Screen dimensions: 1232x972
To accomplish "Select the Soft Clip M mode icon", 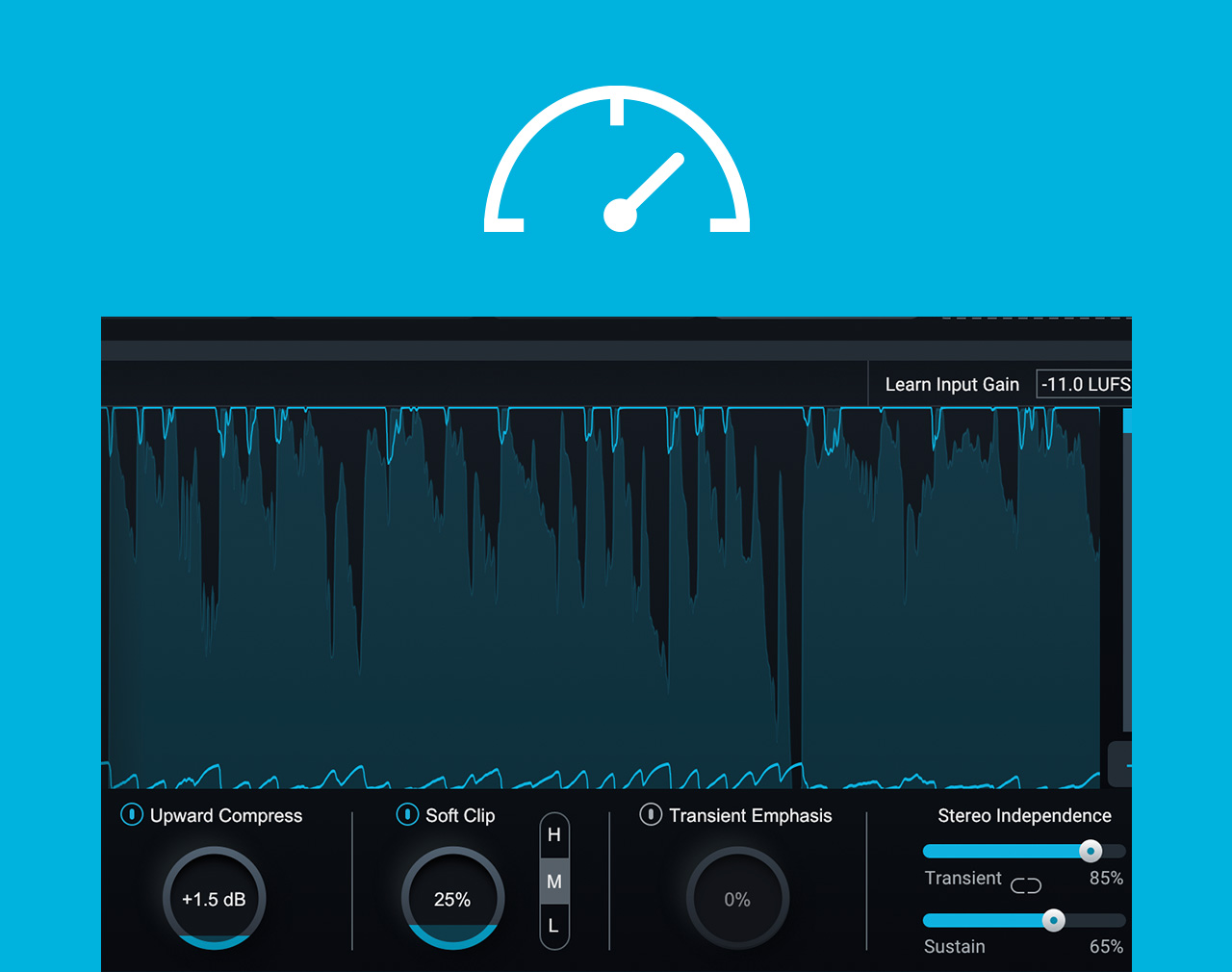I will click(x=554, y=880).
